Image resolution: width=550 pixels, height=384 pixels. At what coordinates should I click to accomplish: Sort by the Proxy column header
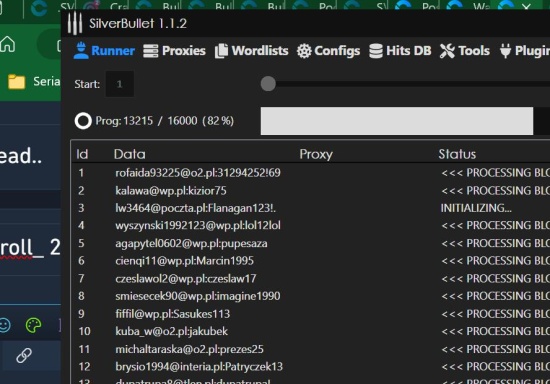click(316, 154)
